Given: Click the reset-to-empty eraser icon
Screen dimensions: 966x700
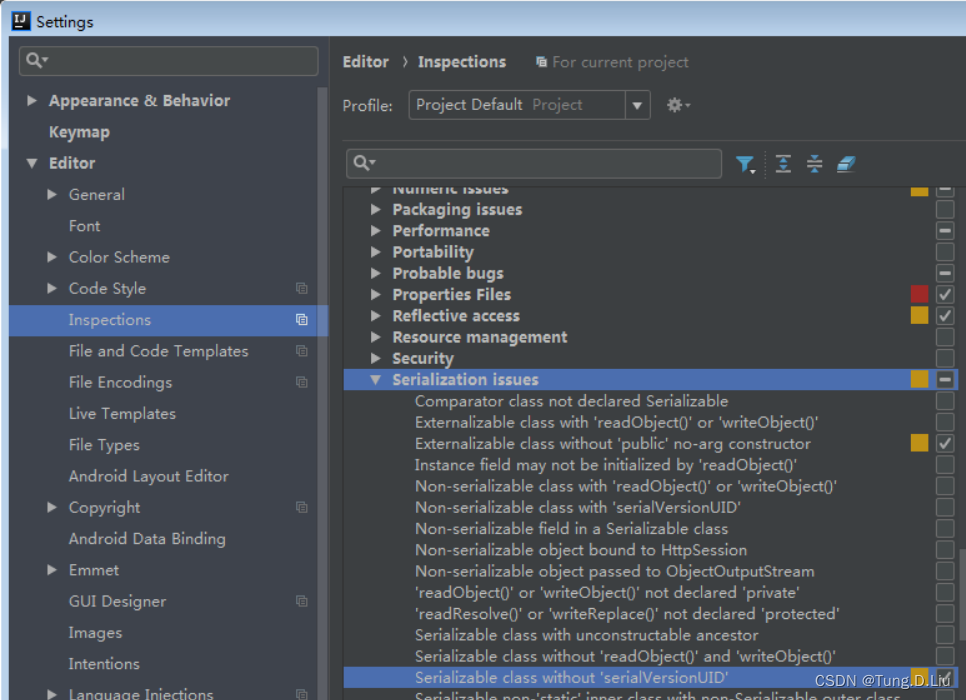Looking at the screenshot, I should pos(846,164).
